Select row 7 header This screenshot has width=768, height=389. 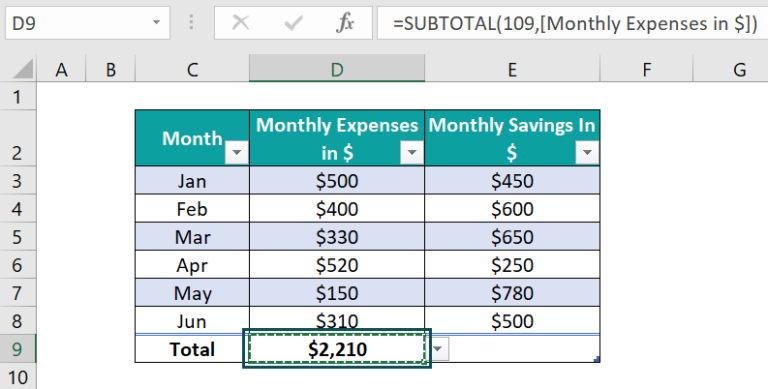point(18,292)
